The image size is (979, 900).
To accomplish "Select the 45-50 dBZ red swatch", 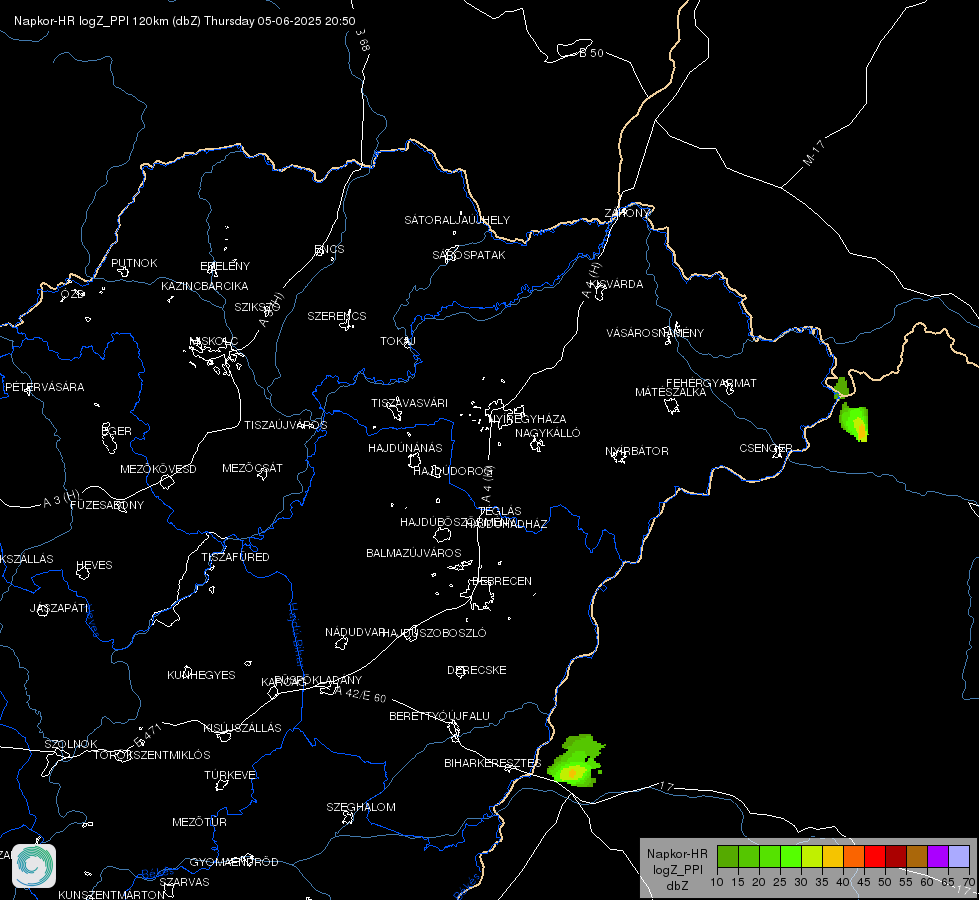I will [x=875, y=856].
